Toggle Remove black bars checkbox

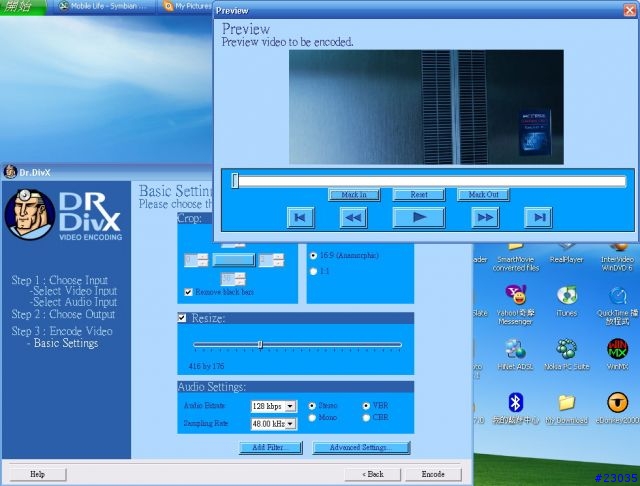point(188,292)
